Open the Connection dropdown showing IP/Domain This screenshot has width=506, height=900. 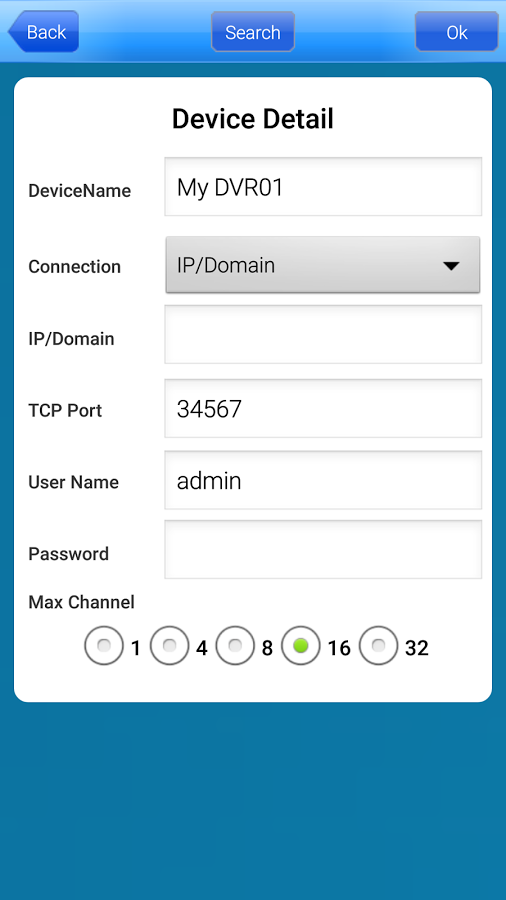[x=323, y=265]
